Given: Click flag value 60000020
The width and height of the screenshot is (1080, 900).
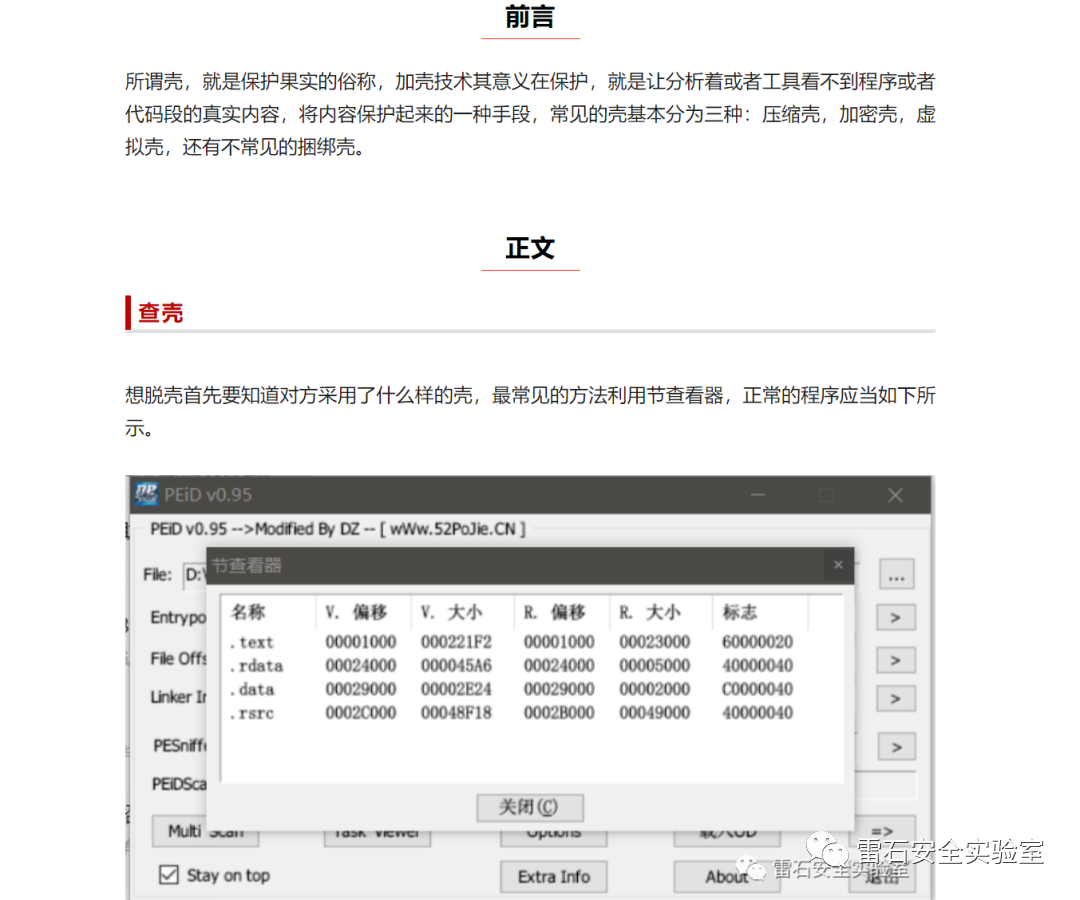Looking at the screenshot, I should click(757, 642).
